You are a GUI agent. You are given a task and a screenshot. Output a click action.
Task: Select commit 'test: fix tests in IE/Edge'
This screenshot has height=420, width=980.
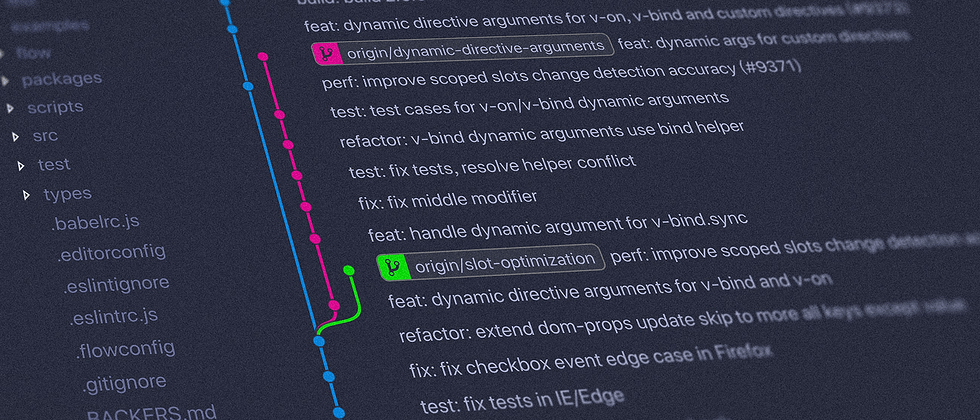(x=522, y=400)
